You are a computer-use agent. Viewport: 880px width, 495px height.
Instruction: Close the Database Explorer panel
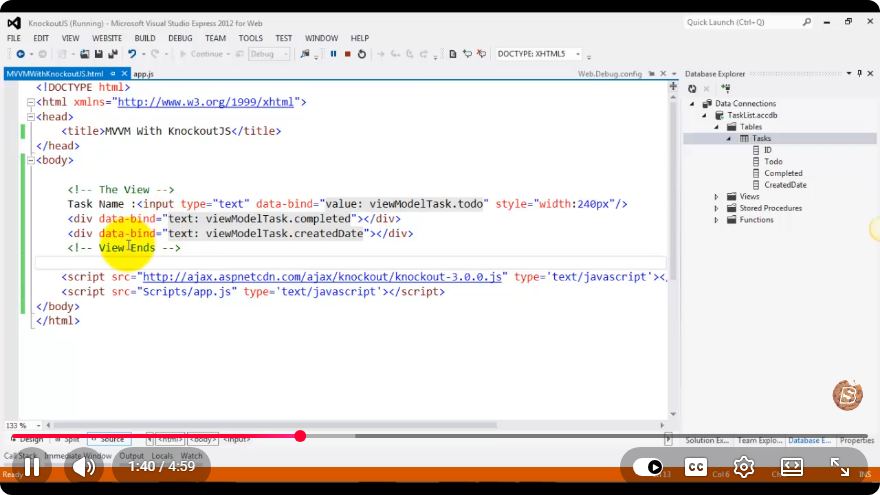870,74
